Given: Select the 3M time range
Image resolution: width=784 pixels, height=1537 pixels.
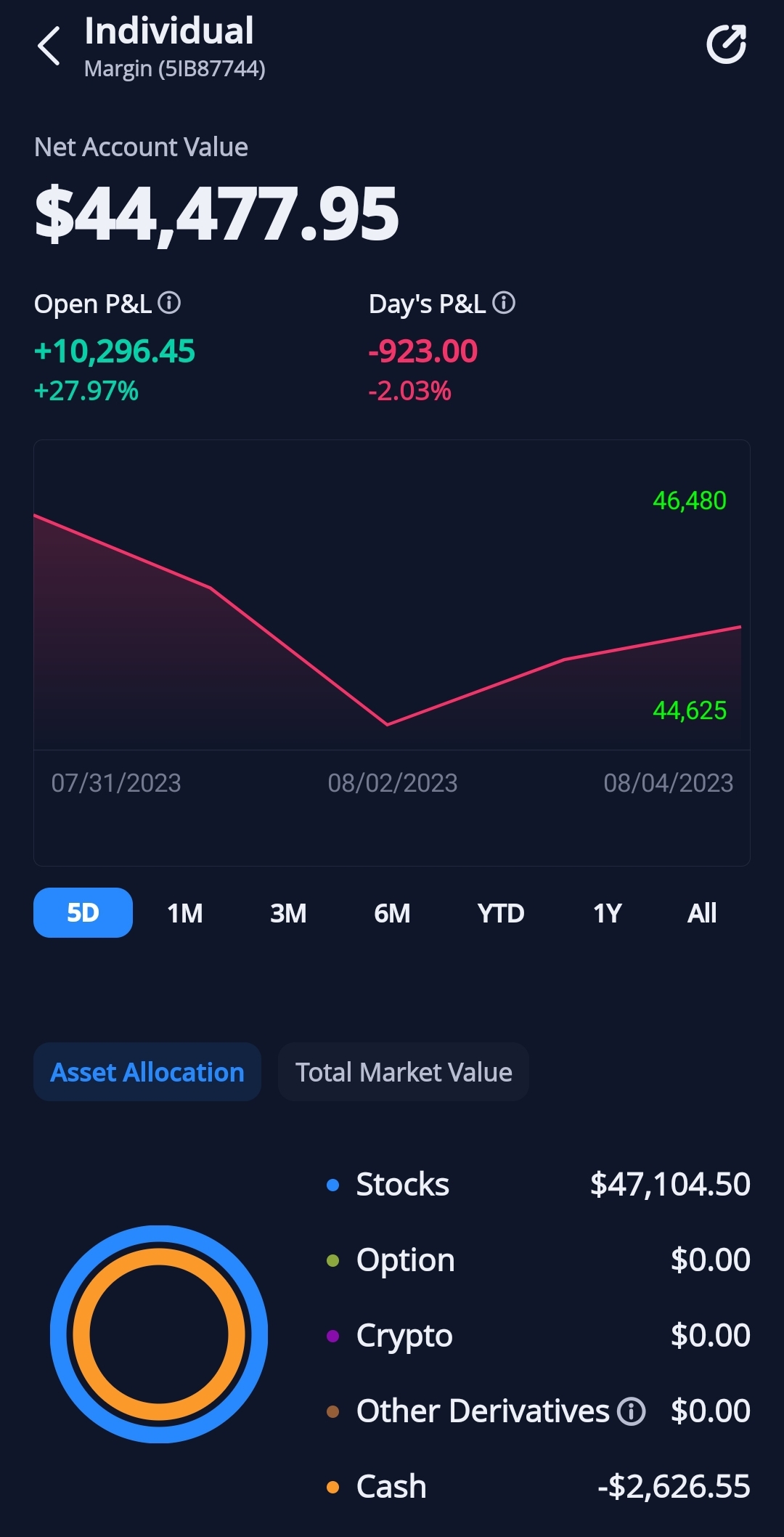Looking at the screenshot, I should pos(288,913).
